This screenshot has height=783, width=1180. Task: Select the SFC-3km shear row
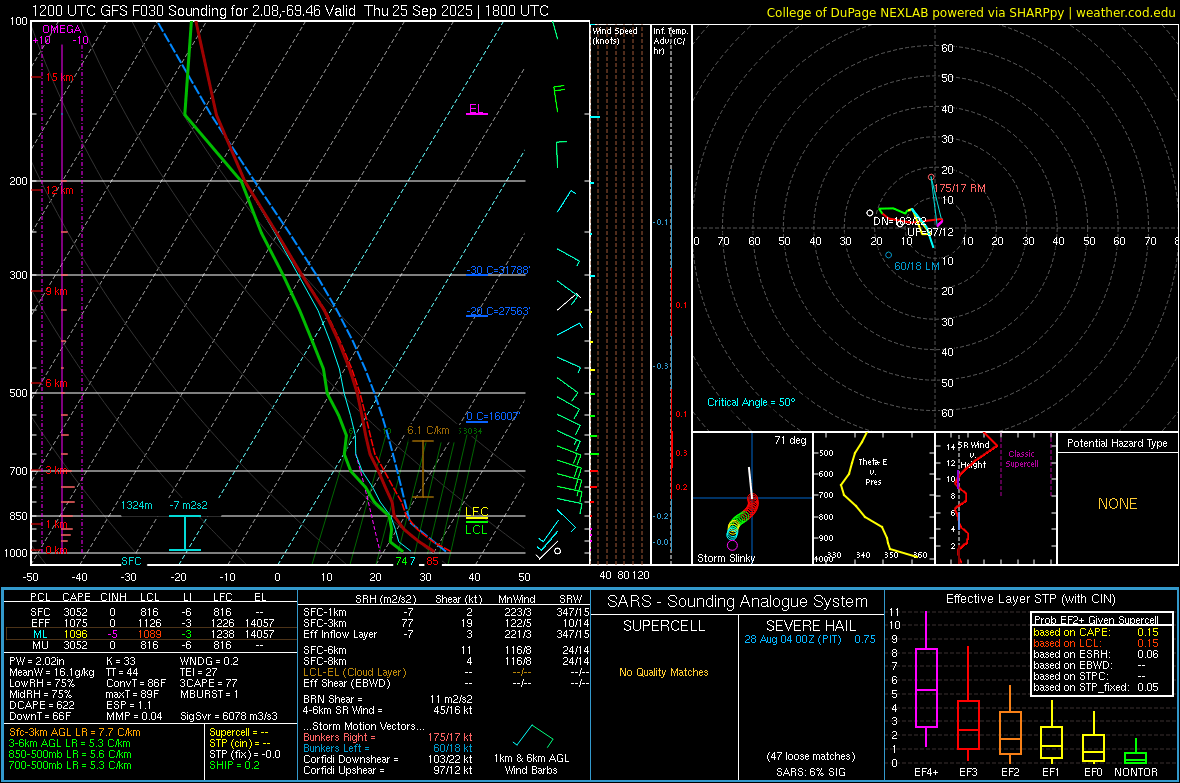coord(446,623)
